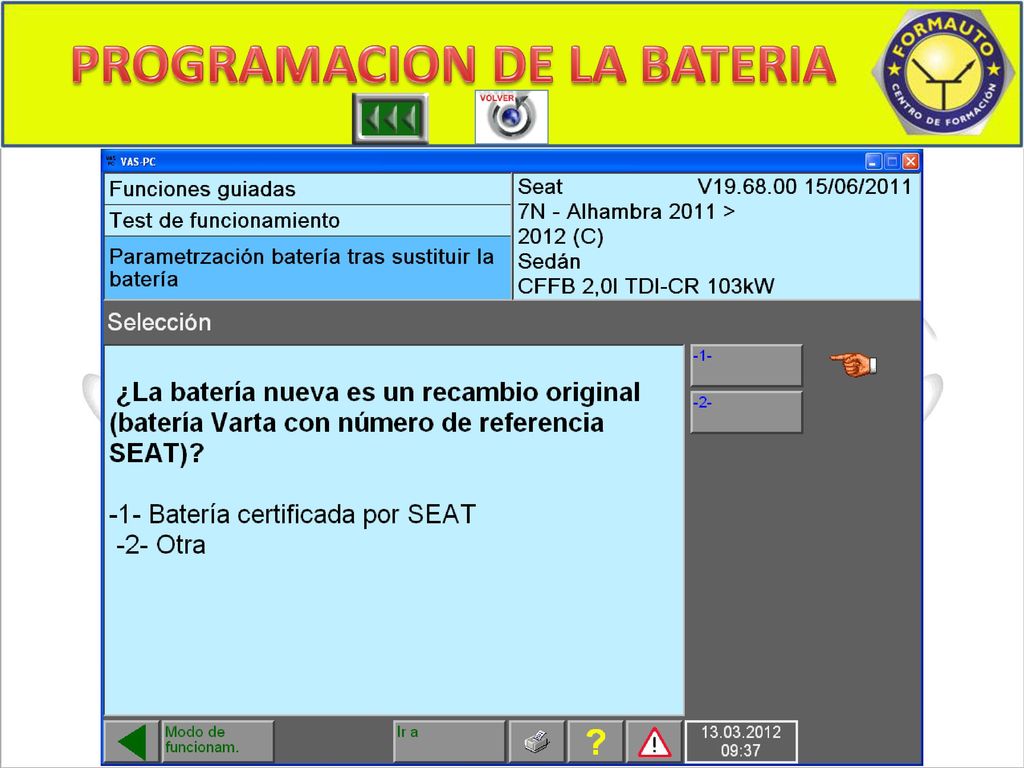Click the VOLVER return icon

[511, 117]
